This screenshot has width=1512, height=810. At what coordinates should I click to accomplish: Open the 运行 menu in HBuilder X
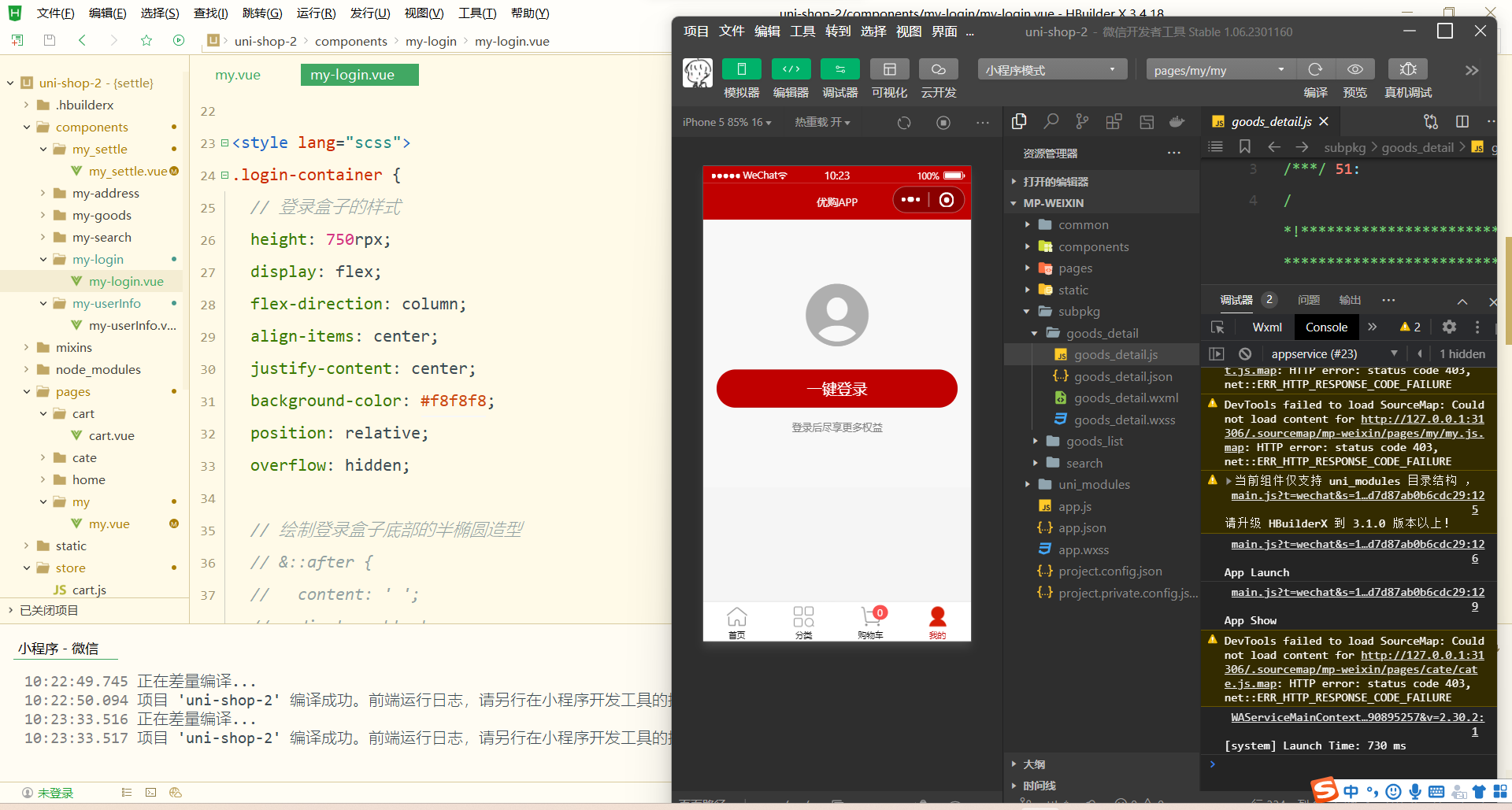[317, 13]
